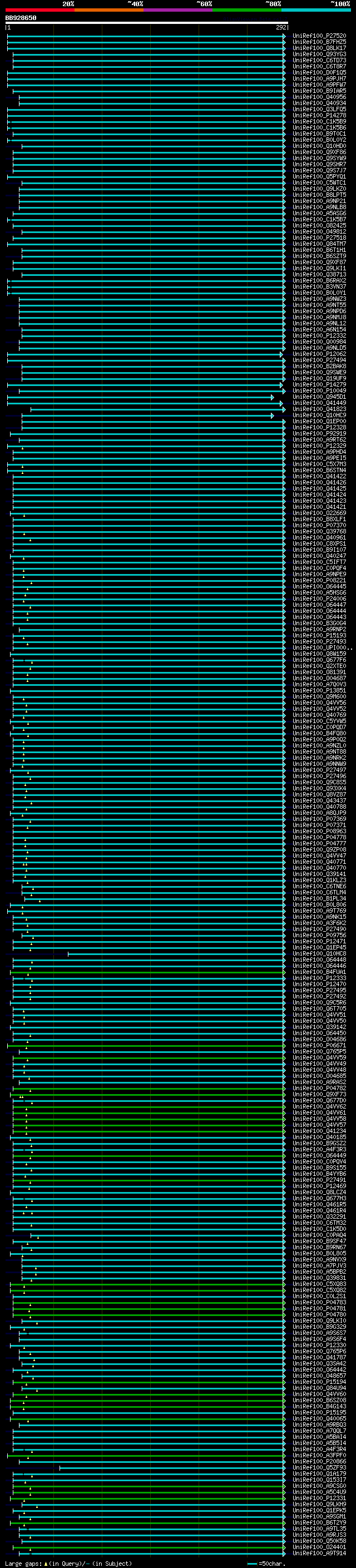Select the UniRef100_B4FQ80 row label
Viewport: 356px width, 1568px height.
coord(319,733)
